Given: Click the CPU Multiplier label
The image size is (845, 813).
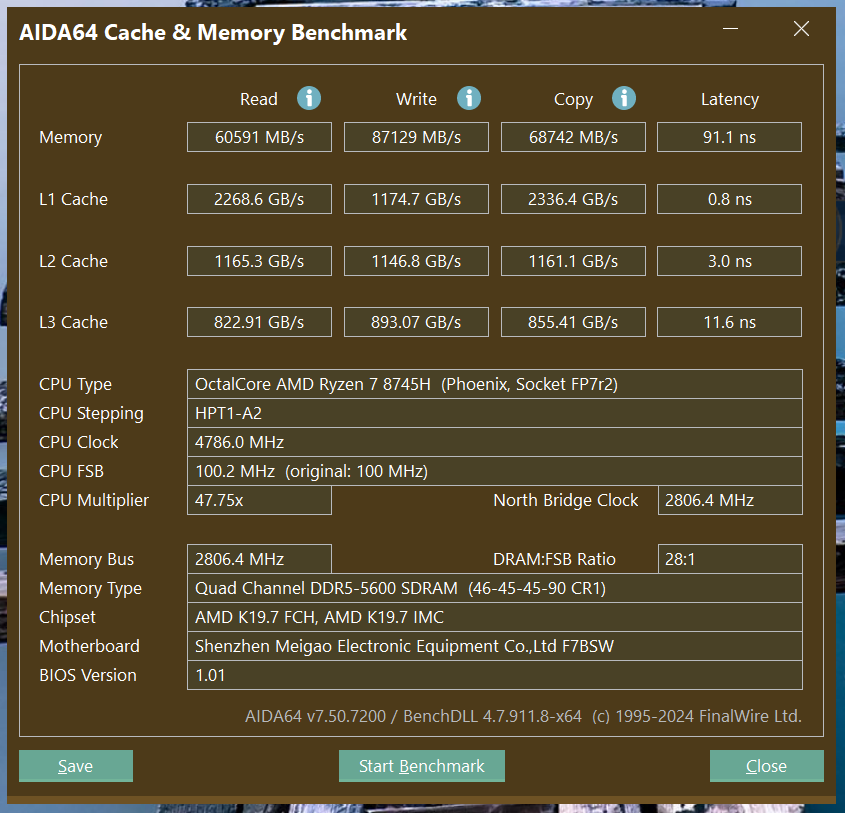Looking at the screenshot, I should click(x=94, y=501).
